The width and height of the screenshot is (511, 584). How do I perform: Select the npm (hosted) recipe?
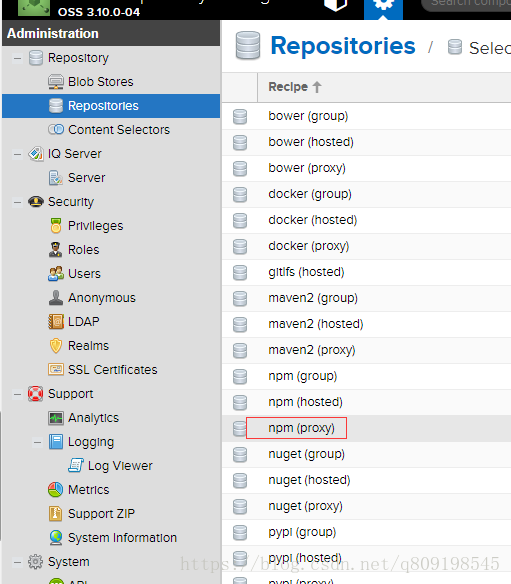366,403
